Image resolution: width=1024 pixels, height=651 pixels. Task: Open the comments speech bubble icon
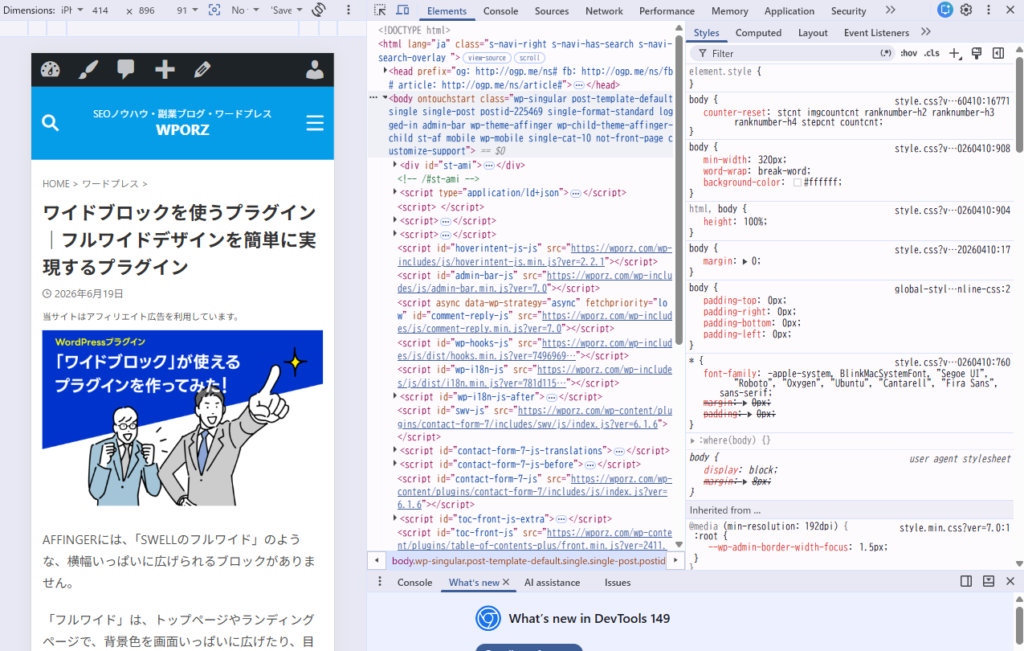[125, 70]
